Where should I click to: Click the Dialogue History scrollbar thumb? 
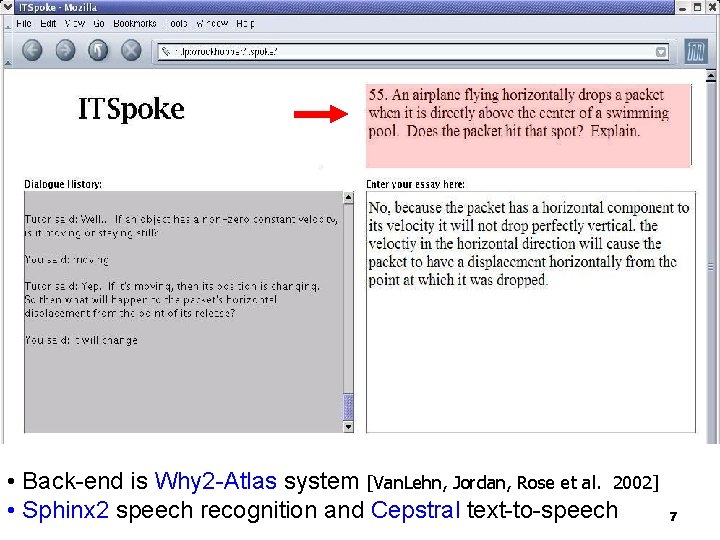pyautogui.click(x=349, y=406)
